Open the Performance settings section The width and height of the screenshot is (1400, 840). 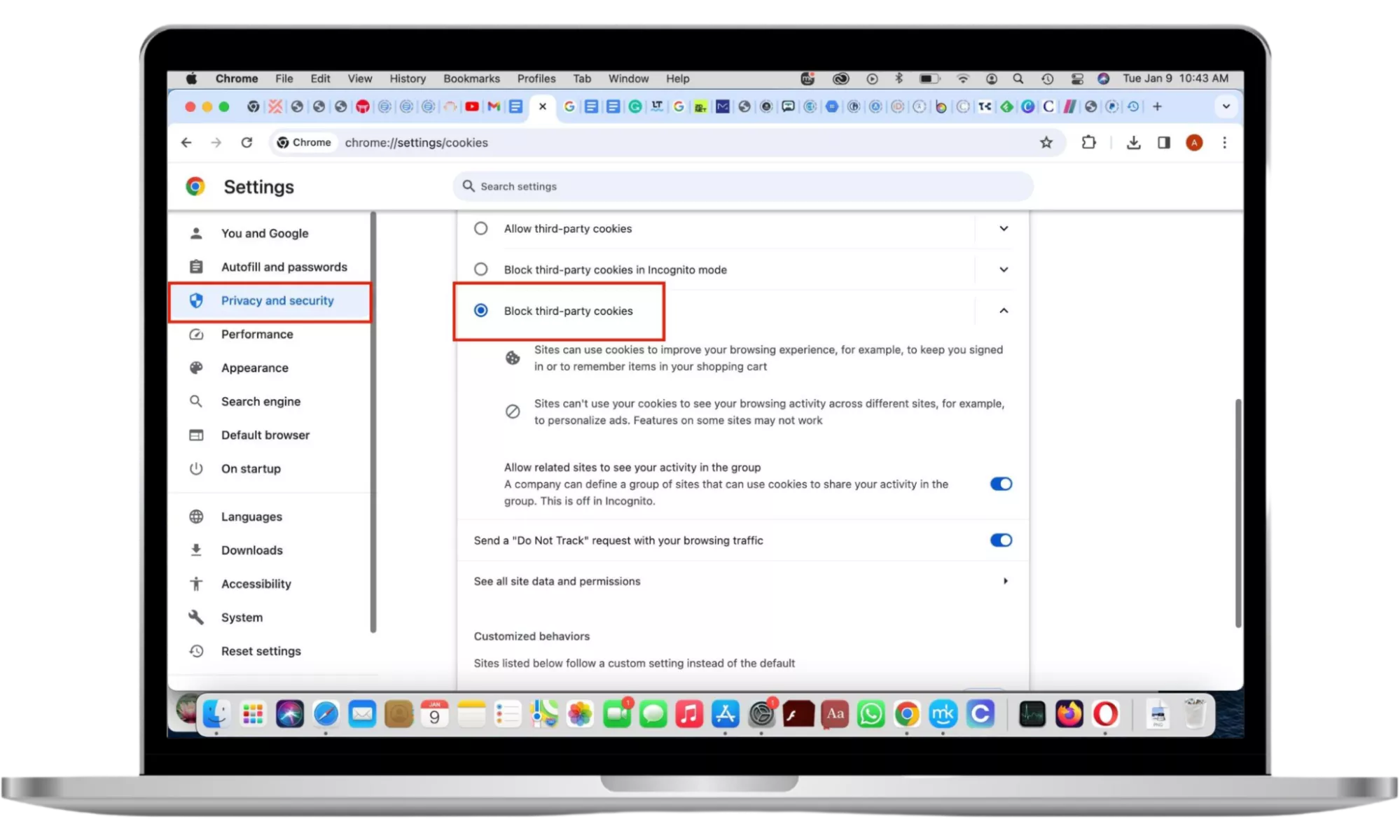click(x=257, y=335)
